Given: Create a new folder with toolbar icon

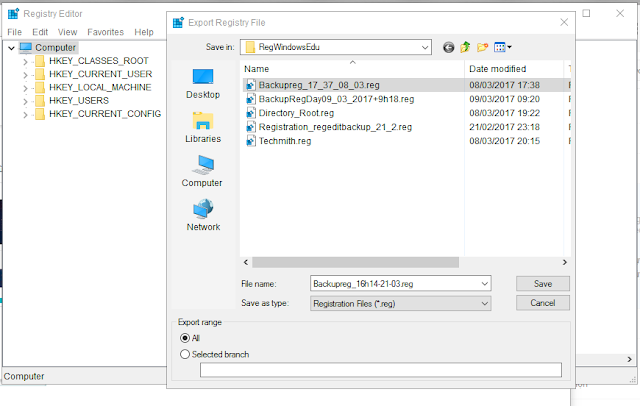Looking at the screenshot, I should tap(482, 47).
